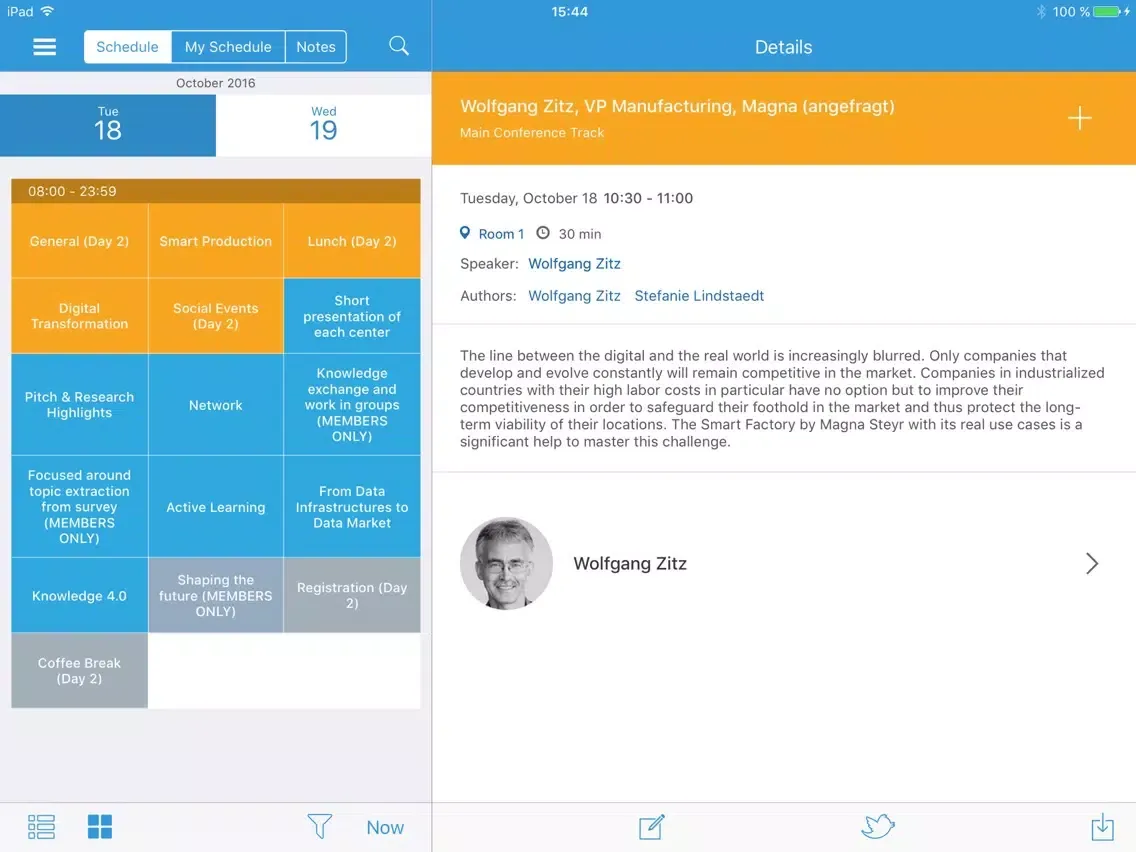The width and height of the screenshot is (1136, 852).
Task: Open Smart Production tile
Action: point(216,241)
